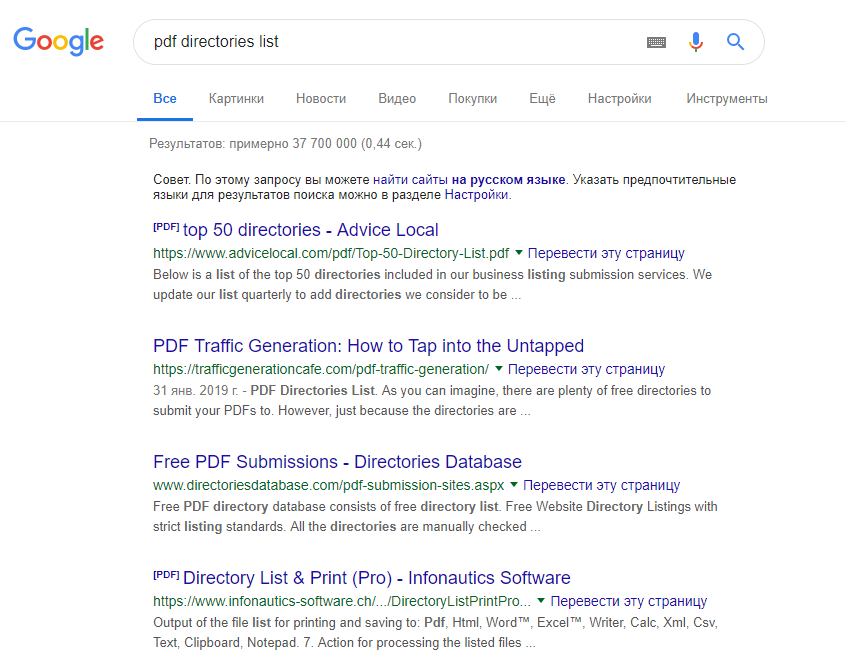Expand dropdown arrow next to trafficgenerationcafe.com URL

point(499,369)
